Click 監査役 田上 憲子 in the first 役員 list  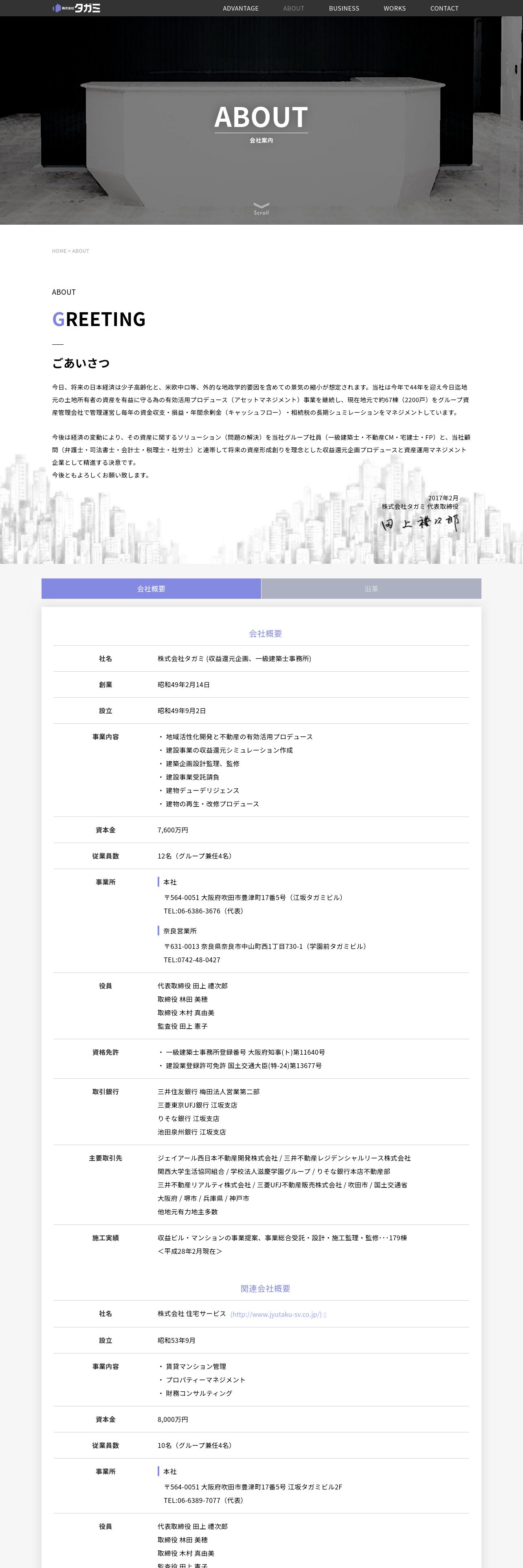182,1026
